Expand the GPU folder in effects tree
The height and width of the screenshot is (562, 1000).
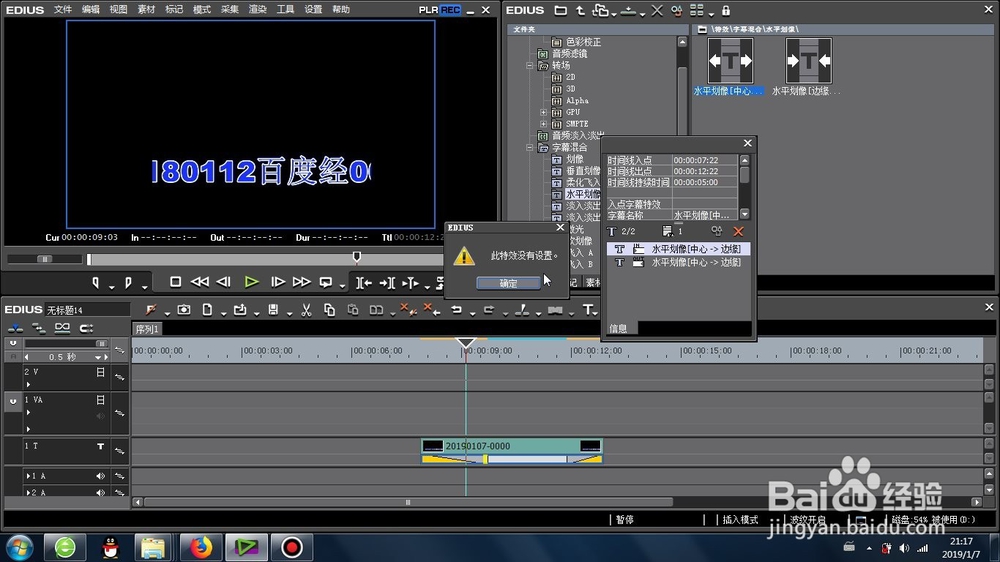tap(543, 112)
